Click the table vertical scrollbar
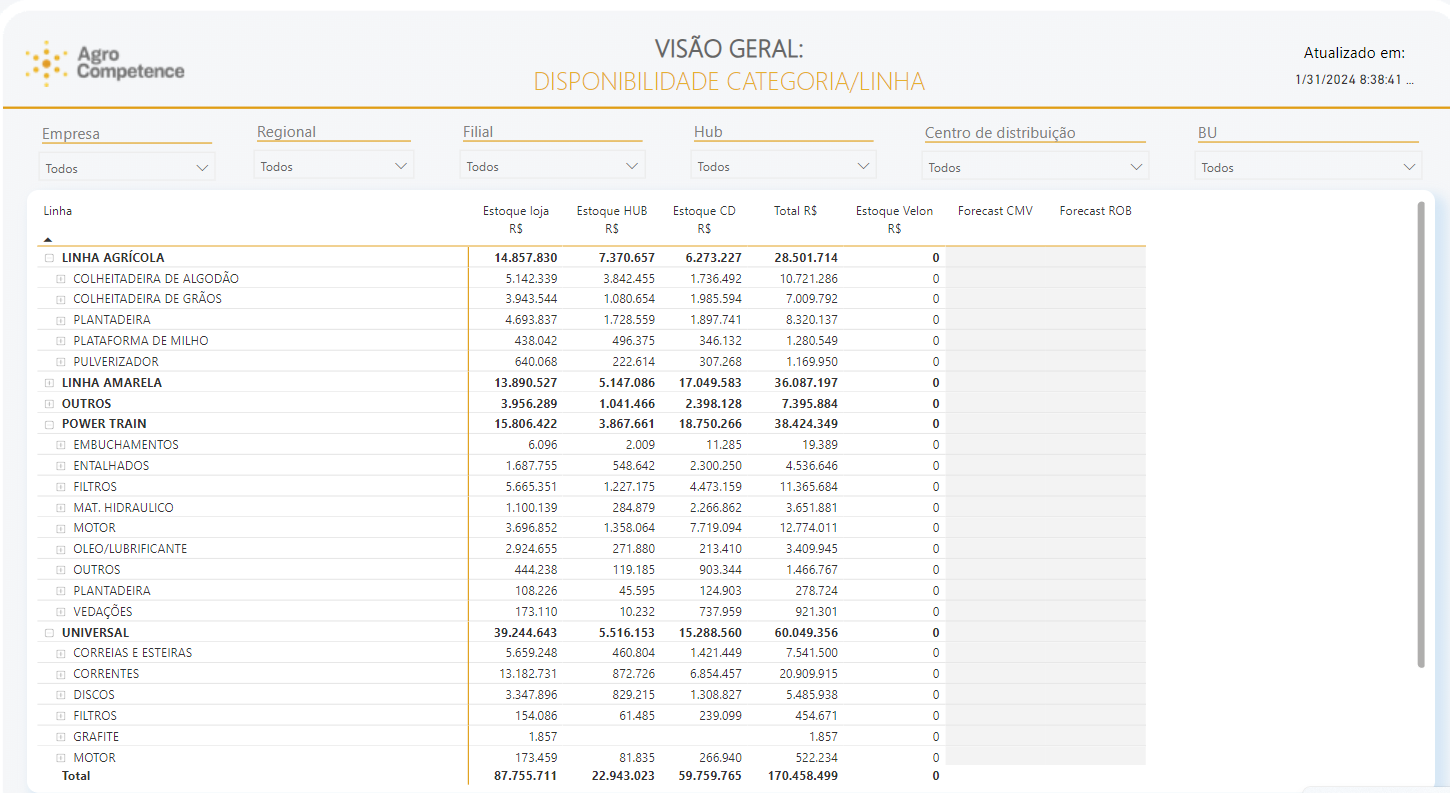Screen dimensions: 1450x793 [1421, 434]
